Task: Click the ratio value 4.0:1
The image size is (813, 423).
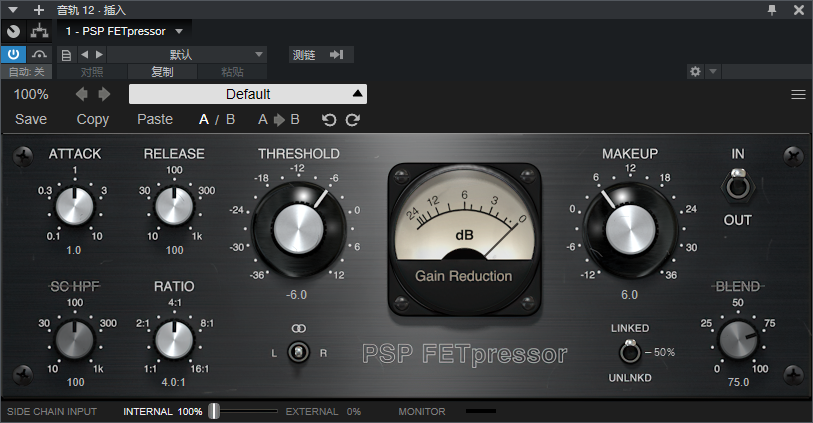Action: pos(174,383)
